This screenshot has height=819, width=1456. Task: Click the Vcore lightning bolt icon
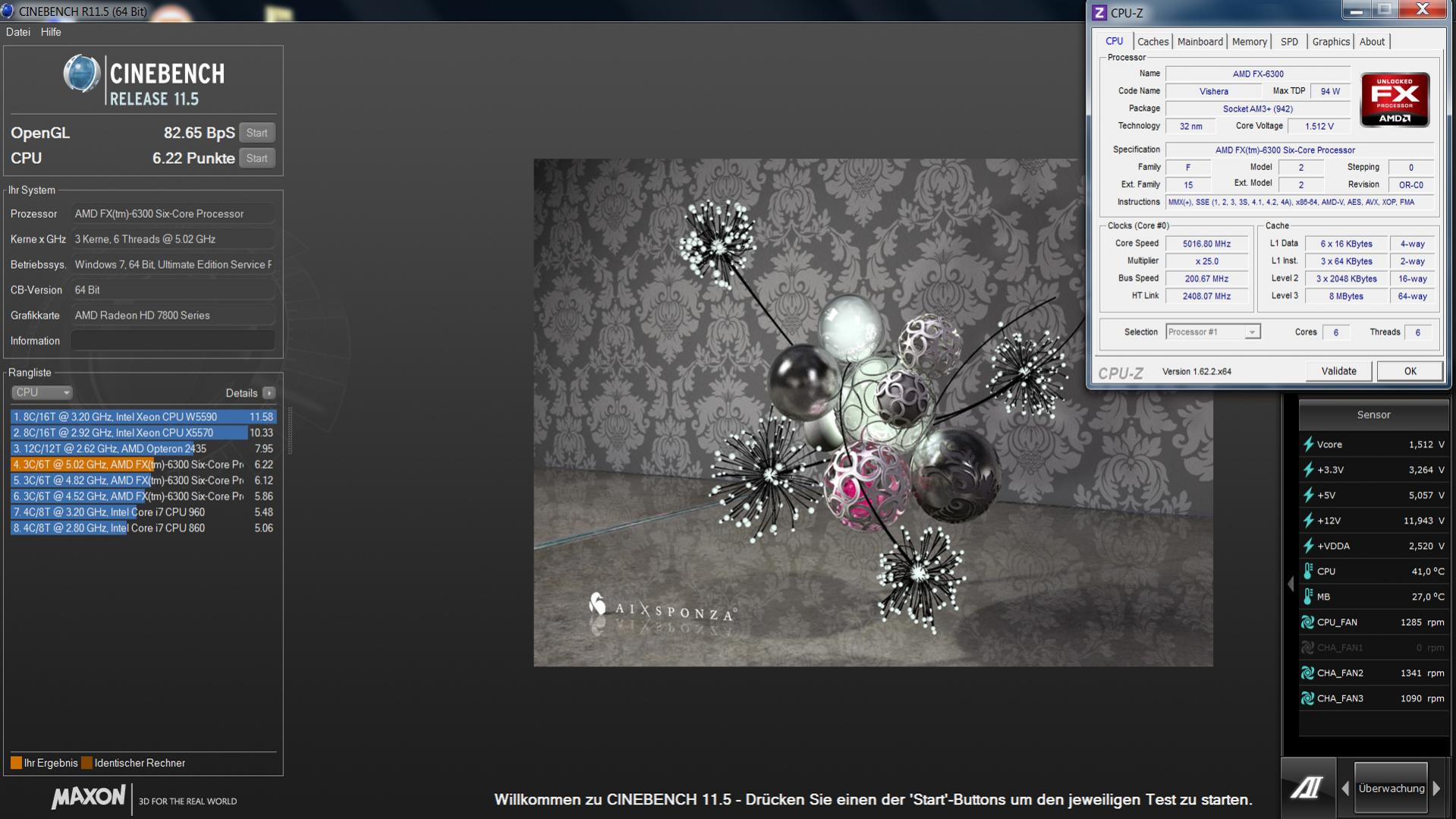pyautogui.click(x=1308, y=444)
